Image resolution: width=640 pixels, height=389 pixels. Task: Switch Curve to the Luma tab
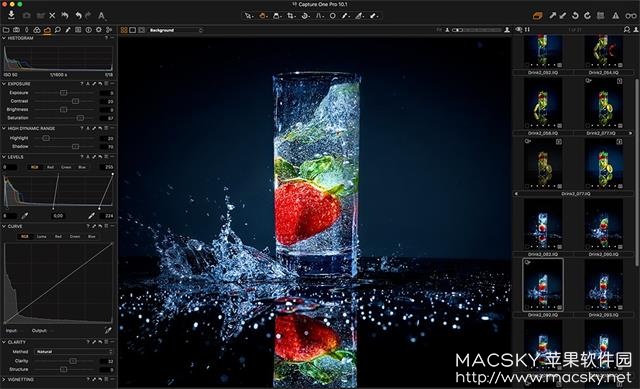(42, 236)
